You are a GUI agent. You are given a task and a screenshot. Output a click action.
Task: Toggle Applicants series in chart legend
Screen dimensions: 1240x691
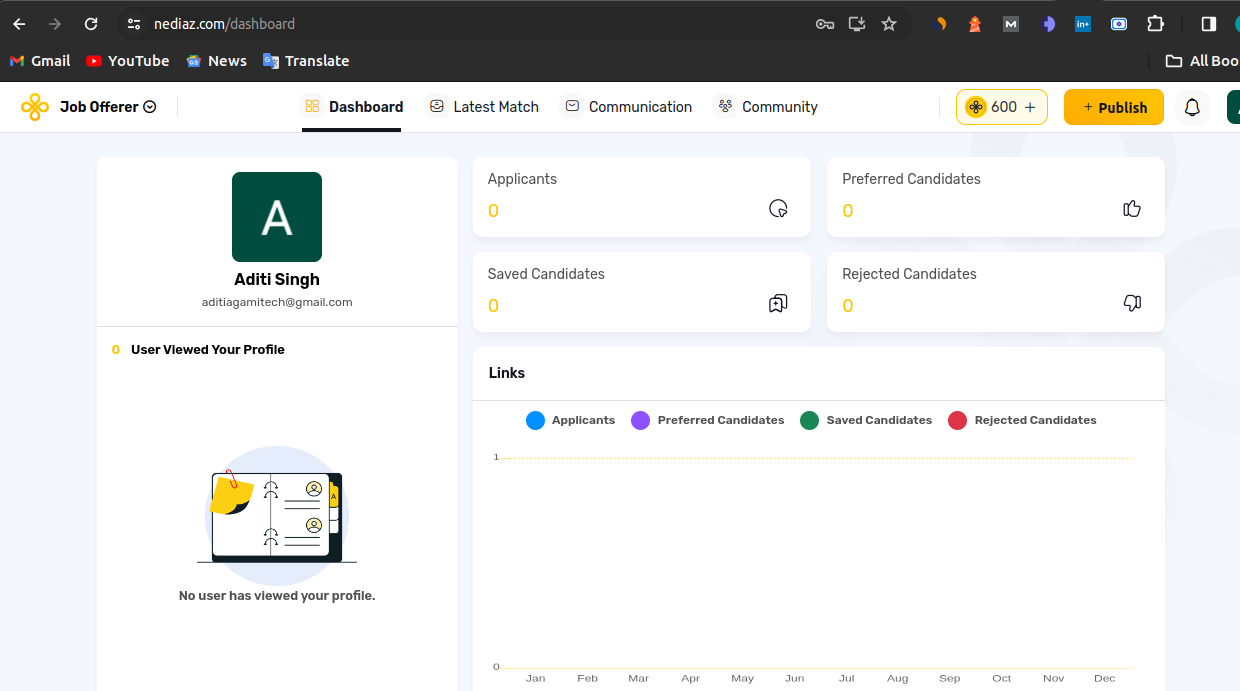click(x=570, y=420)
